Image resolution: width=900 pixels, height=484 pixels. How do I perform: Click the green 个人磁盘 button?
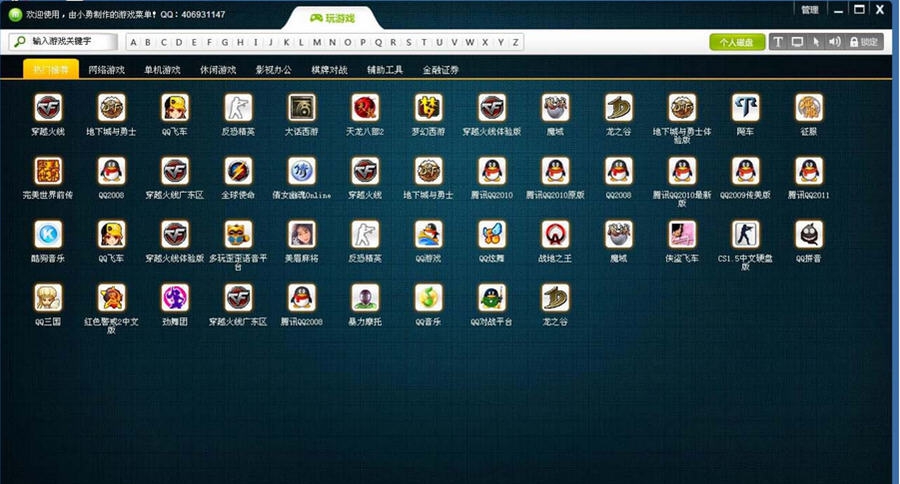[x=737, y=42]
